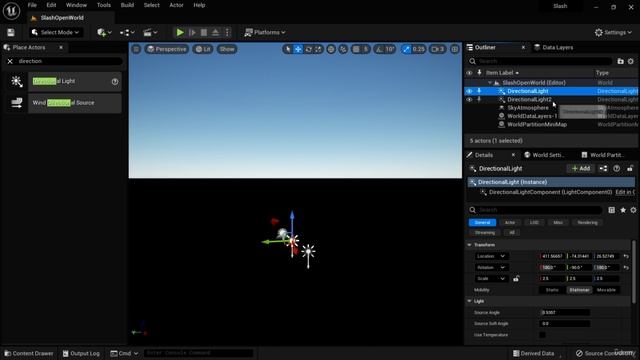Choose the Select objects cursor tool

(x=288, y=49)
